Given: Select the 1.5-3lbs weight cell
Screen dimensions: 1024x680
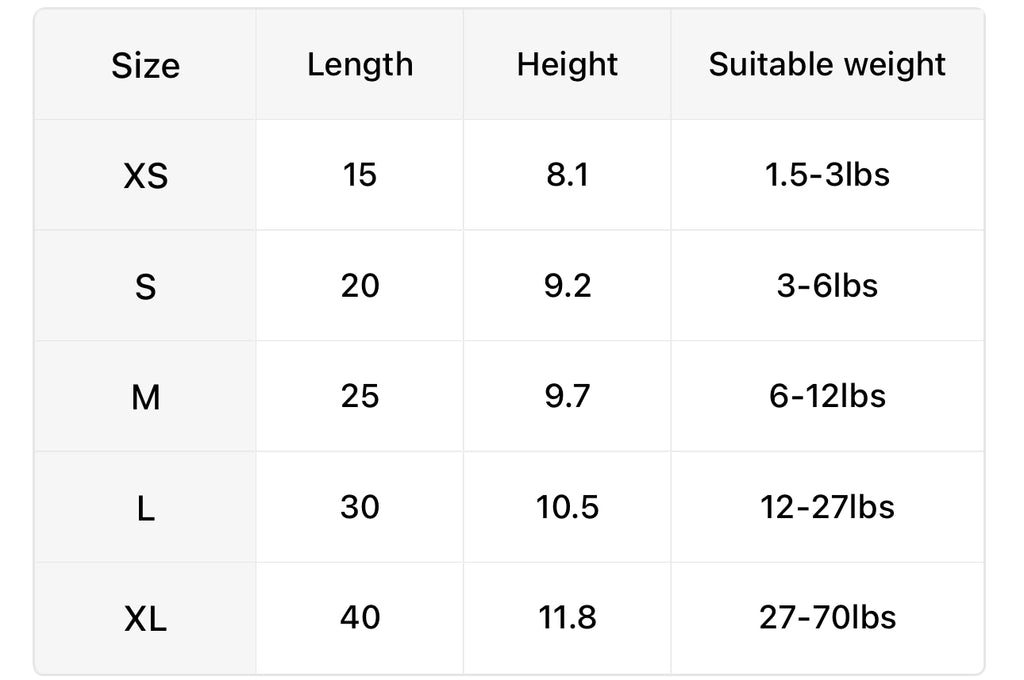Looking at the screenshot, I should pos(827,175).
